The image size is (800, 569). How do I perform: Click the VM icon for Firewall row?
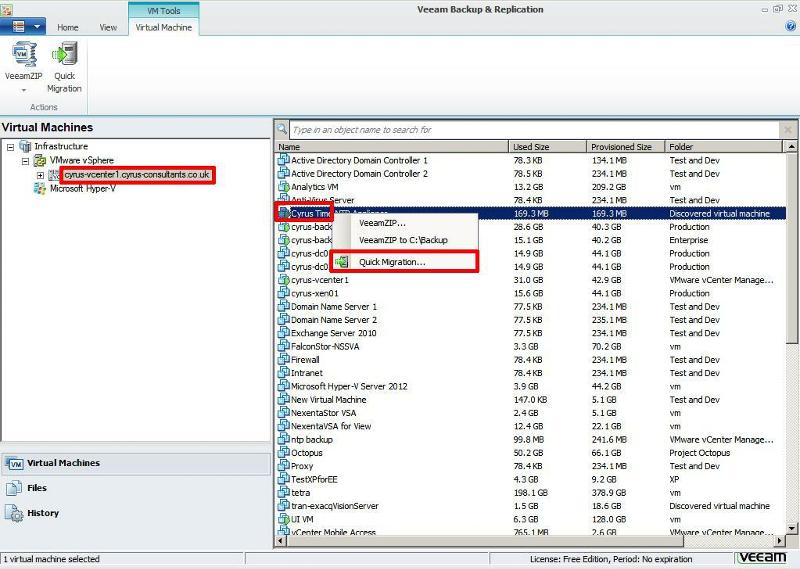point(284,359)
